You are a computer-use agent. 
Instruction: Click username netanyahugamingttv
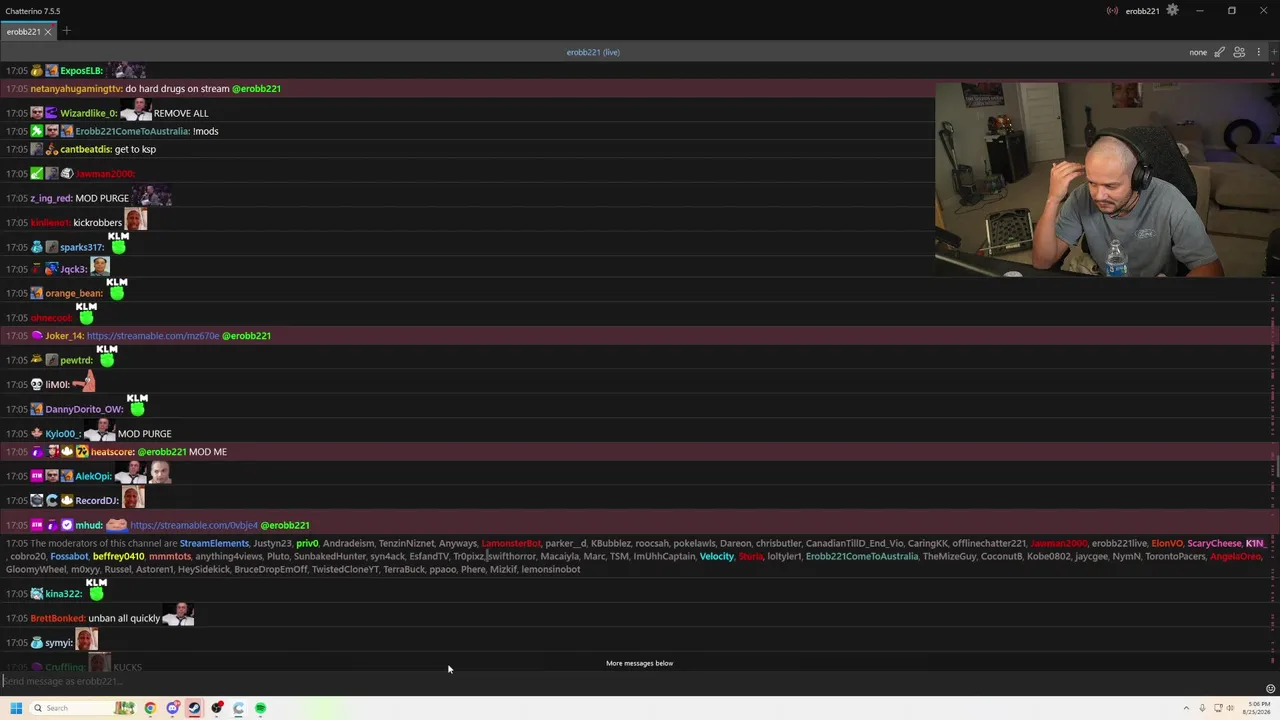point(76,89)
